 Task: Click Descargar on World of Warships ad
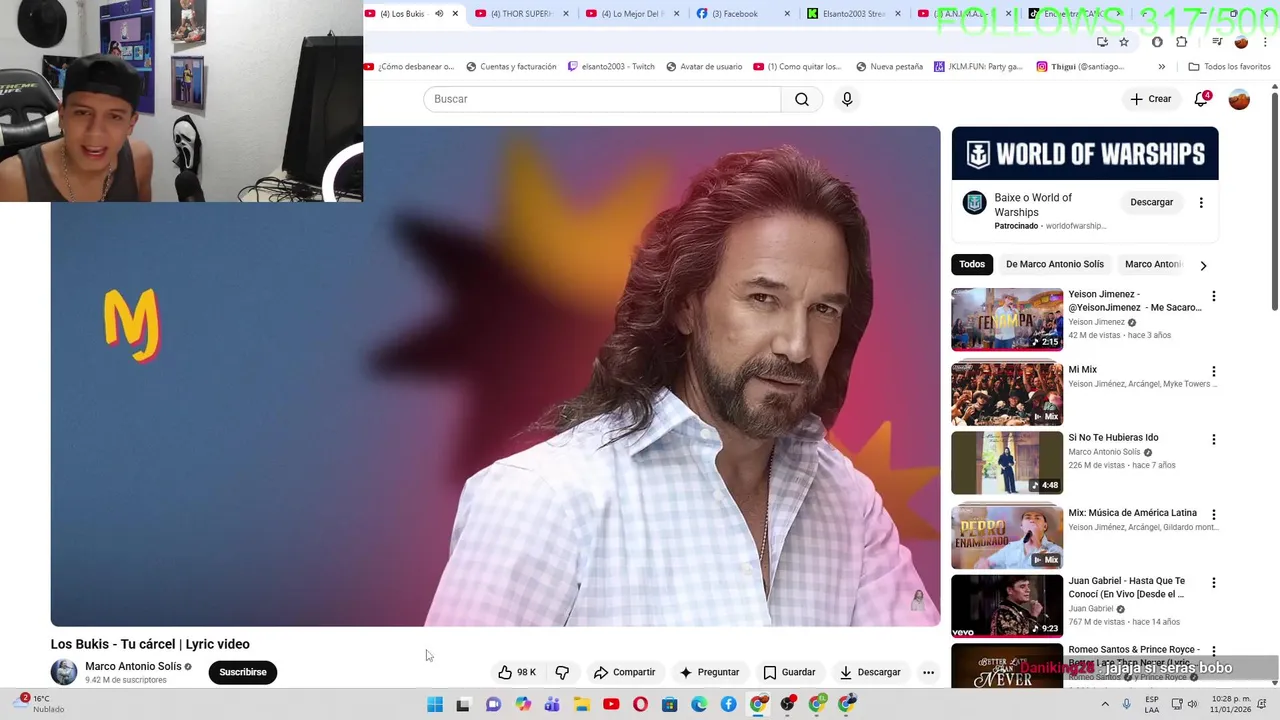tap(1152, 202)
